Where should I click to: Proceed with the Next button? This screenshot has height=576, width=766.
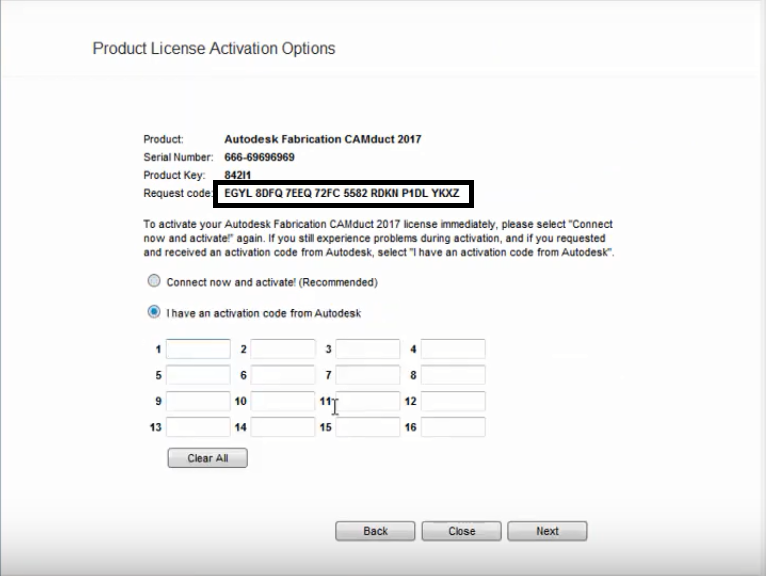547,531
